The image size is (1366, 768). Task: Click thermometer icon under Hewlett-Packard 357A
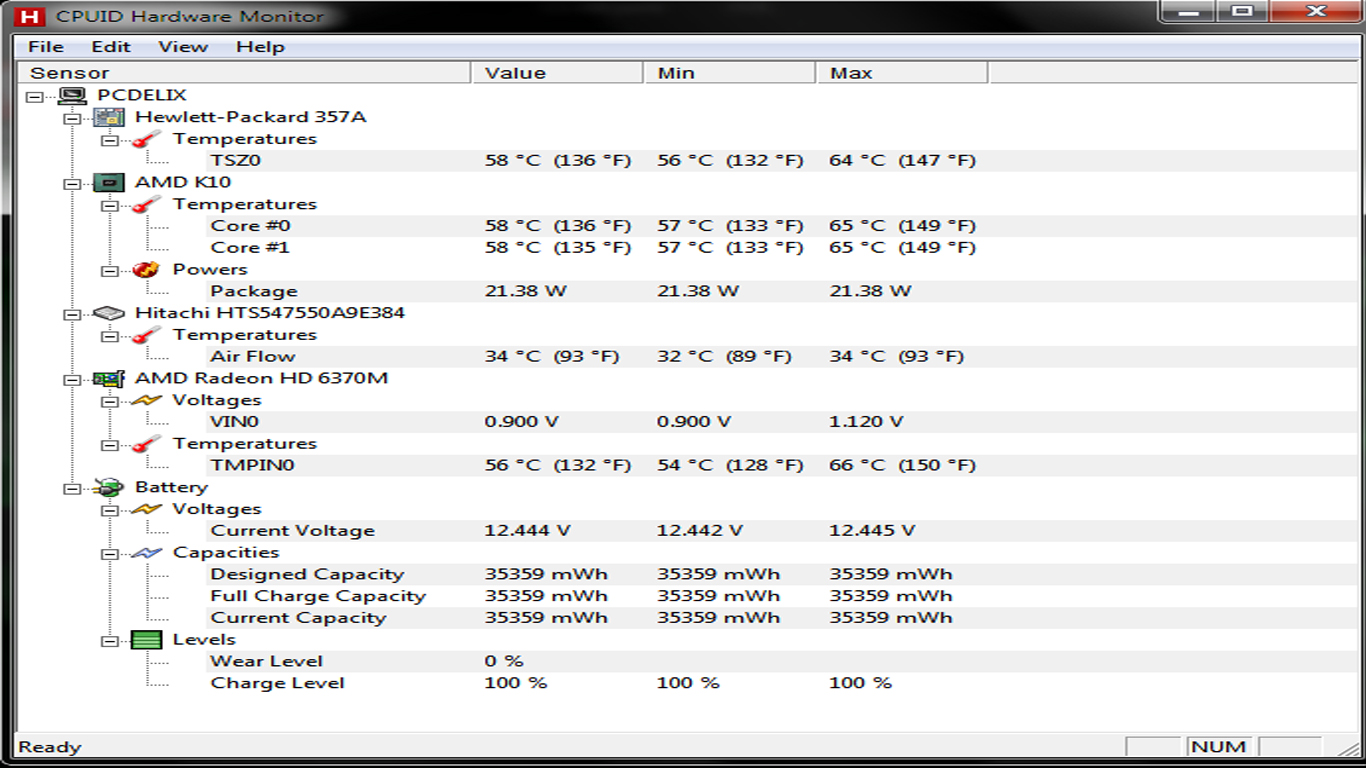point(146,139)
